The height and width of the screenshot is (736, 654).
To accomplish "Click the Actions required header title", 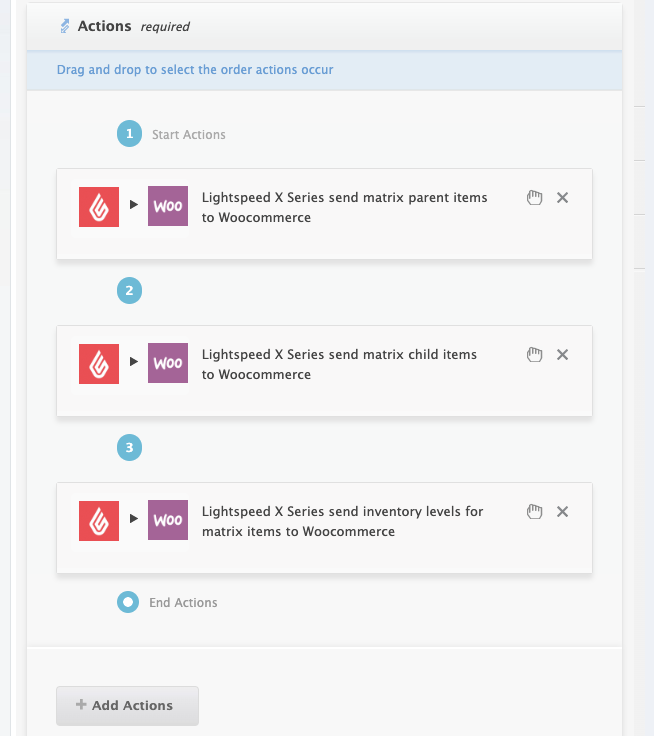I will [x=105, y=26].
